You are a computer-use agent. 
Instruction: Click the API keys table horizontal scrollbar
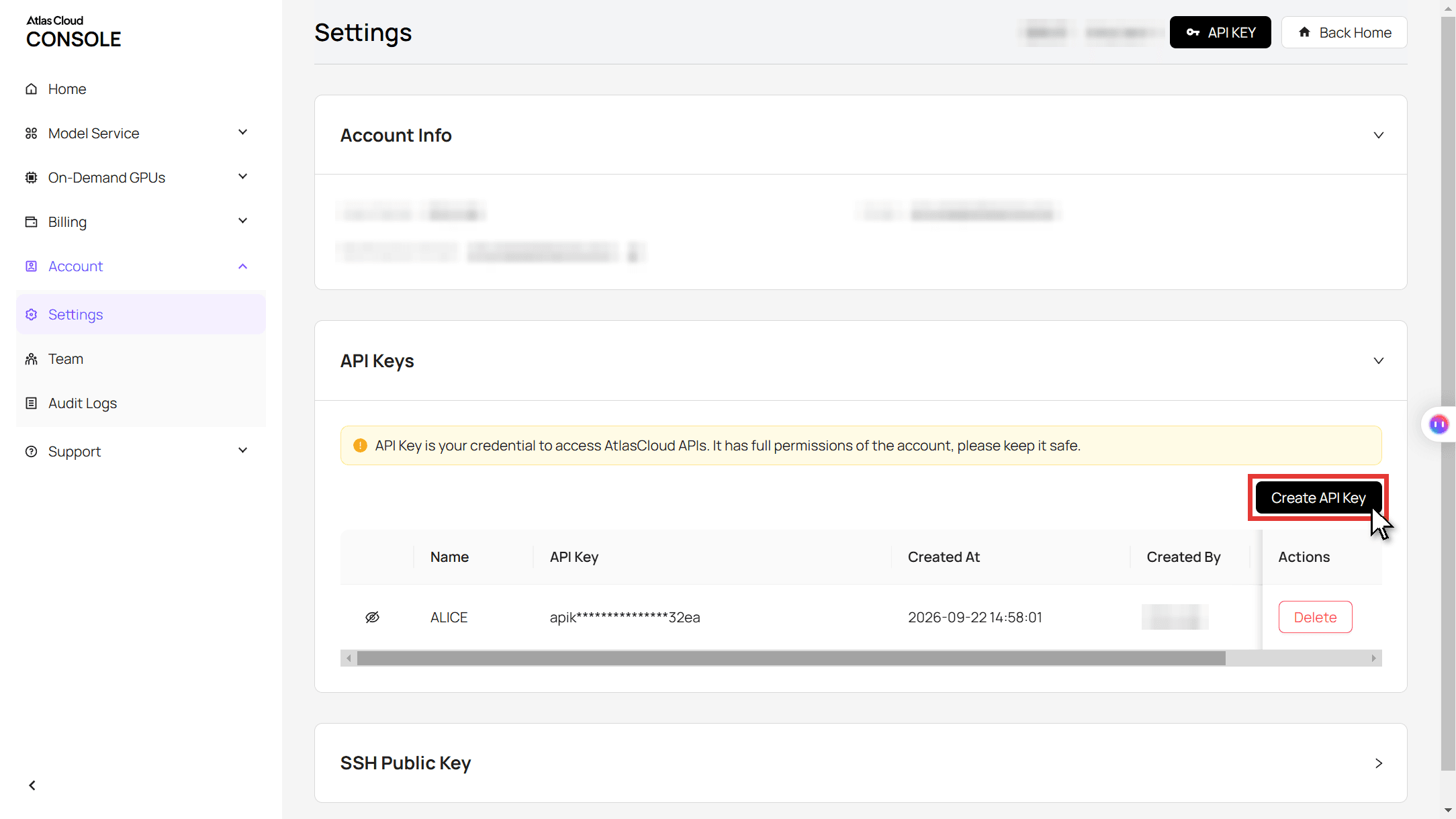(x=791, y=658)
